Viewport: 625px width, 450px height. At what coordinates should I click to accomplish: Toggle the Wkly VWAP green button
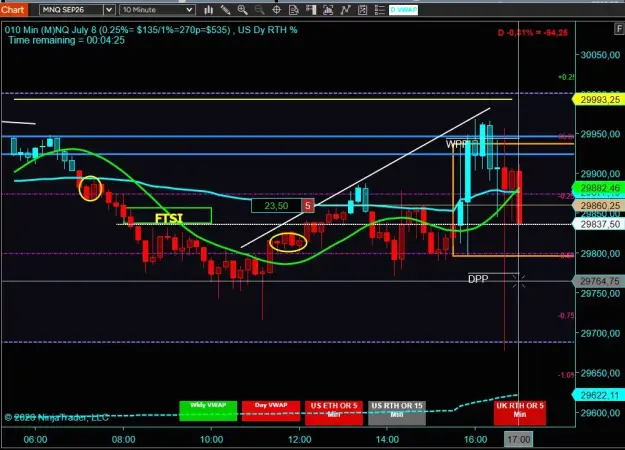click(x=208, y=411)
